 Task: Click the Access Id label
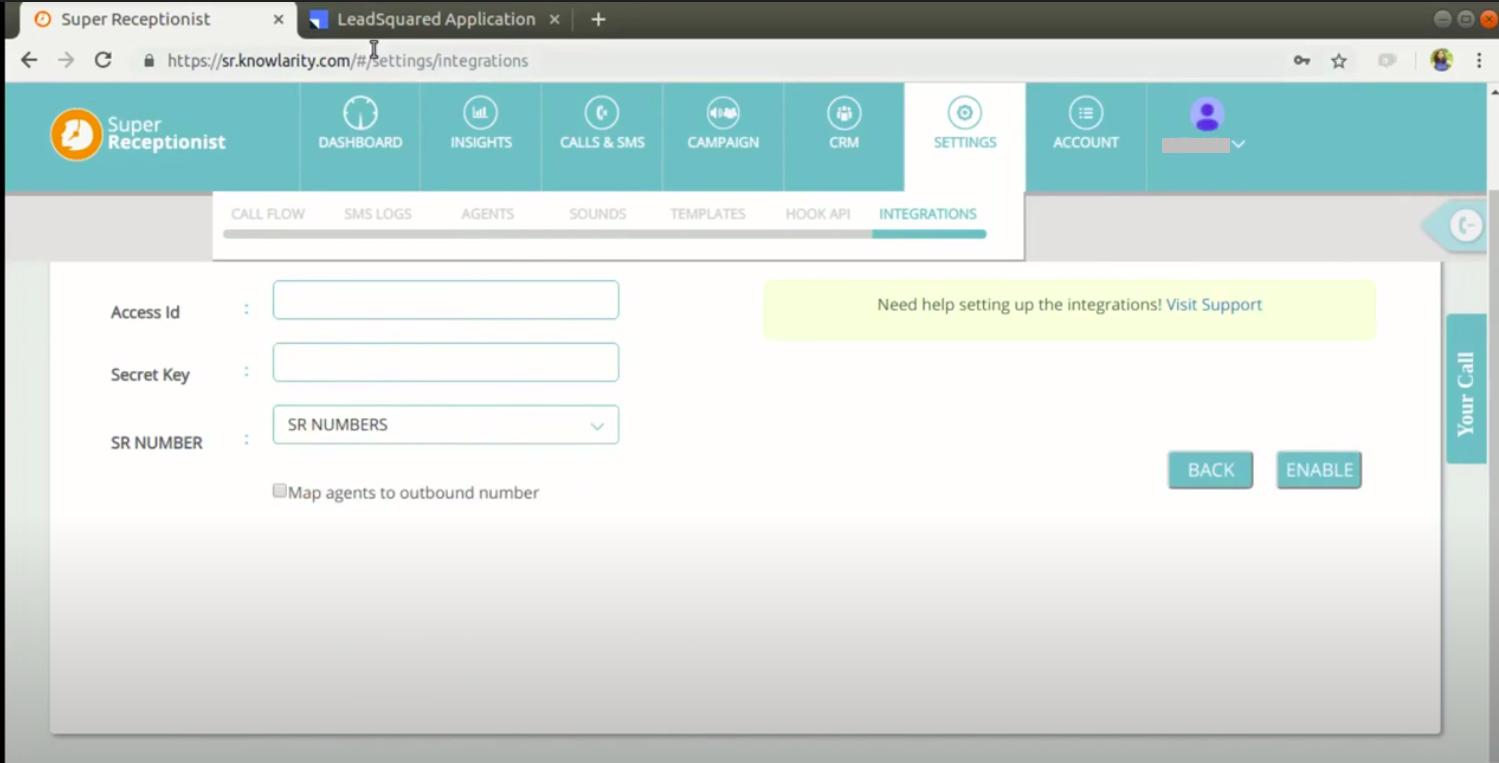145,312
